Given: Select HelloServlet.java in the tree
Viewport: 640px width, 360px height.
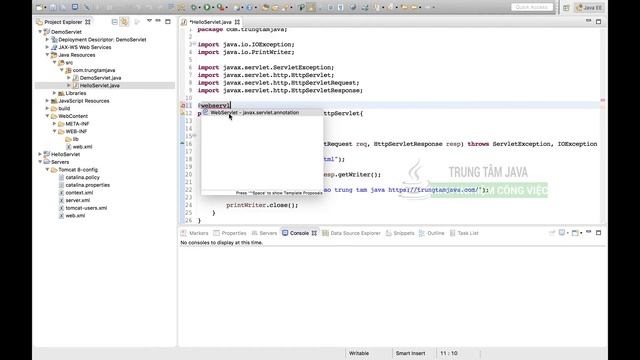Looking at the screenshot, I should tap(100, 85).
